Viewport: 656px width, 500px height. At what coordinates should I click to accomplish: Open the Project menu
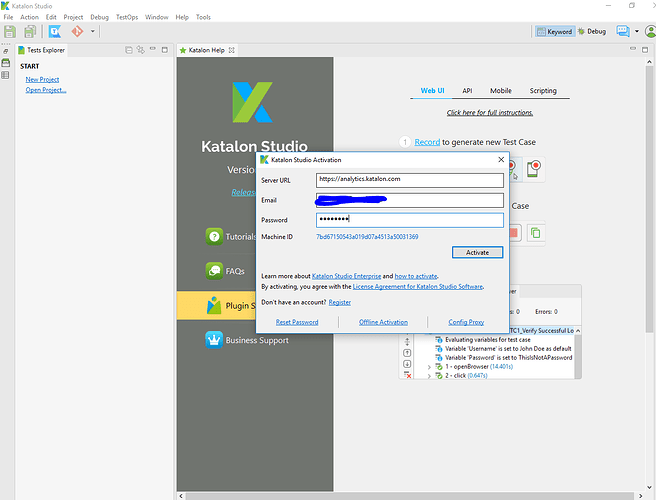pos(73,17)
